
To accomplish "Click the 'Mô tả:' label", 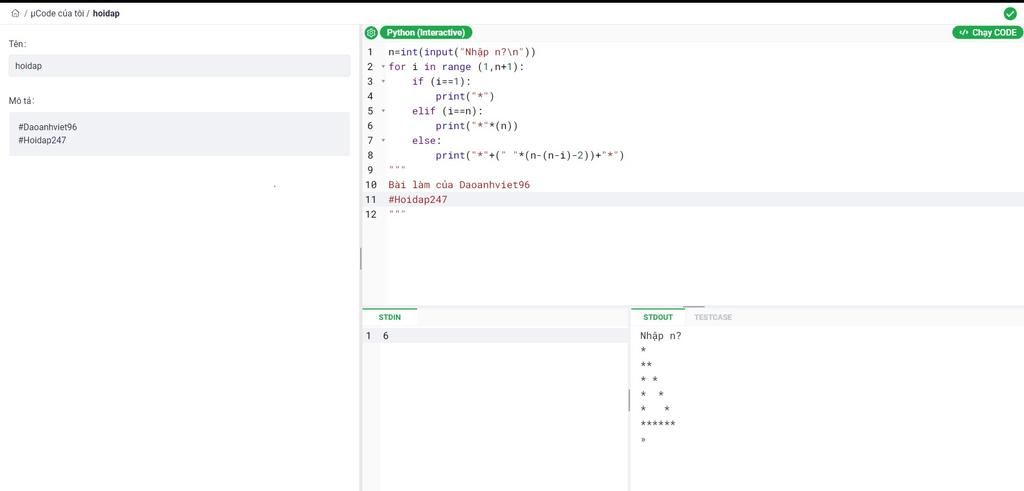I will coord(22,101).
